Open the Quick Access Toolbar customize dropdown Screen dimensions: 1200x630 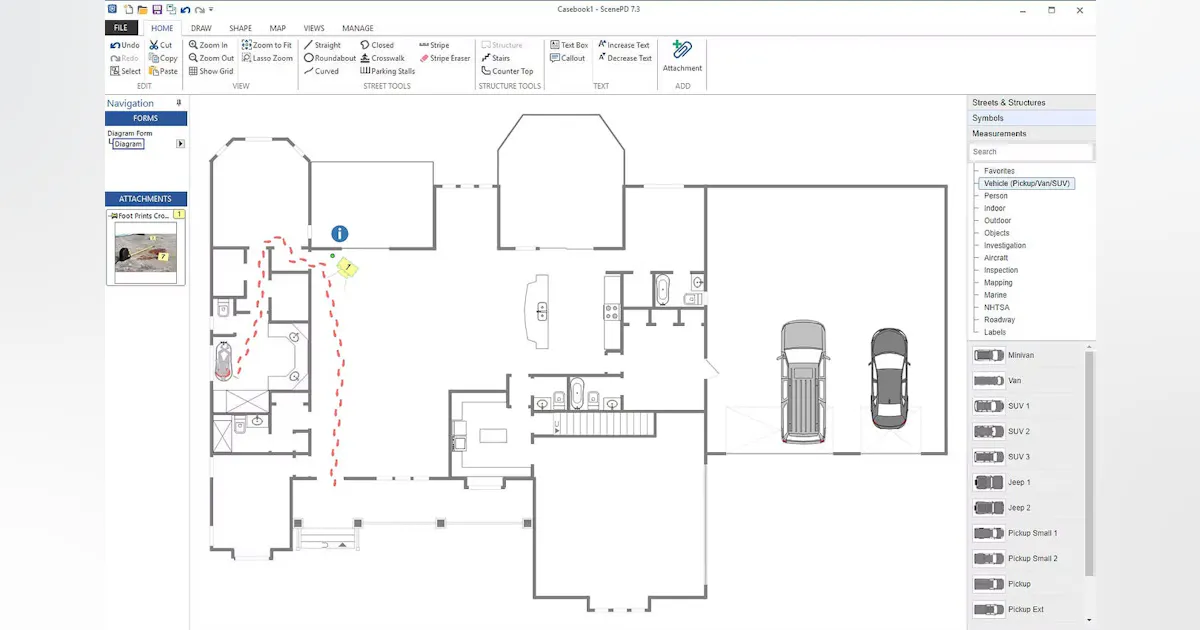tap(211, 9)
